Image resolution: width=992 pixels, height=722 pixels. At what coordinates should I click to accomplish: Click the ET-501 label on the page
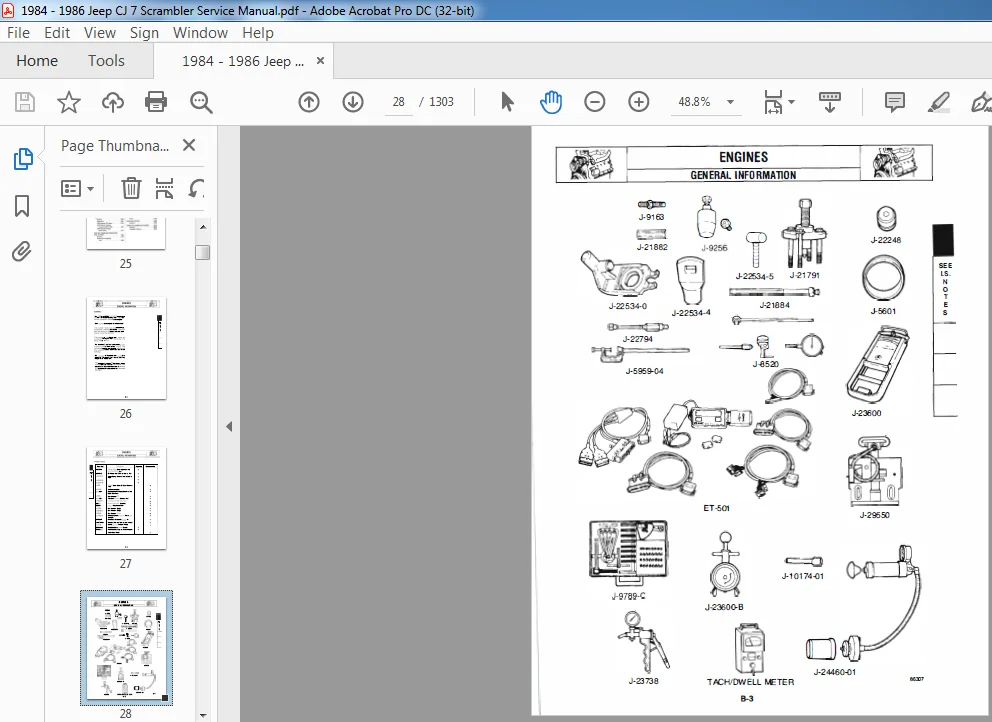pos(716,508)
